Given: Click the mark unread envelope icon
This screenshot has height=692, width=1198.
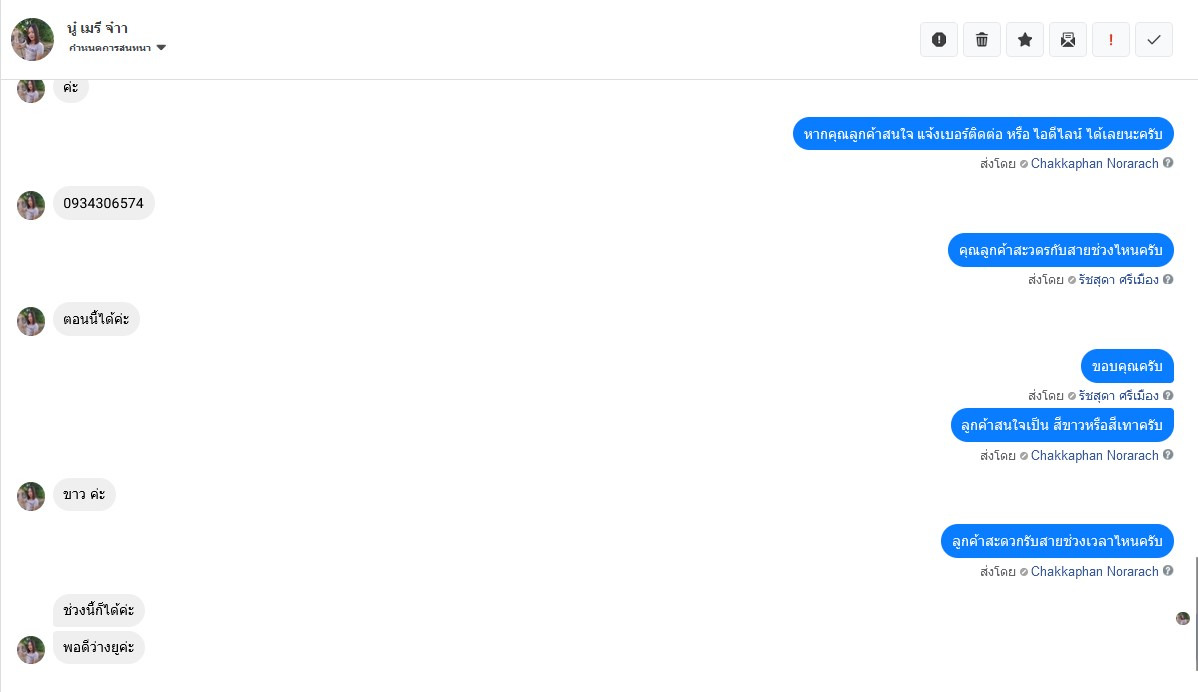Looking at the screenshot, I should [1067, 40].
